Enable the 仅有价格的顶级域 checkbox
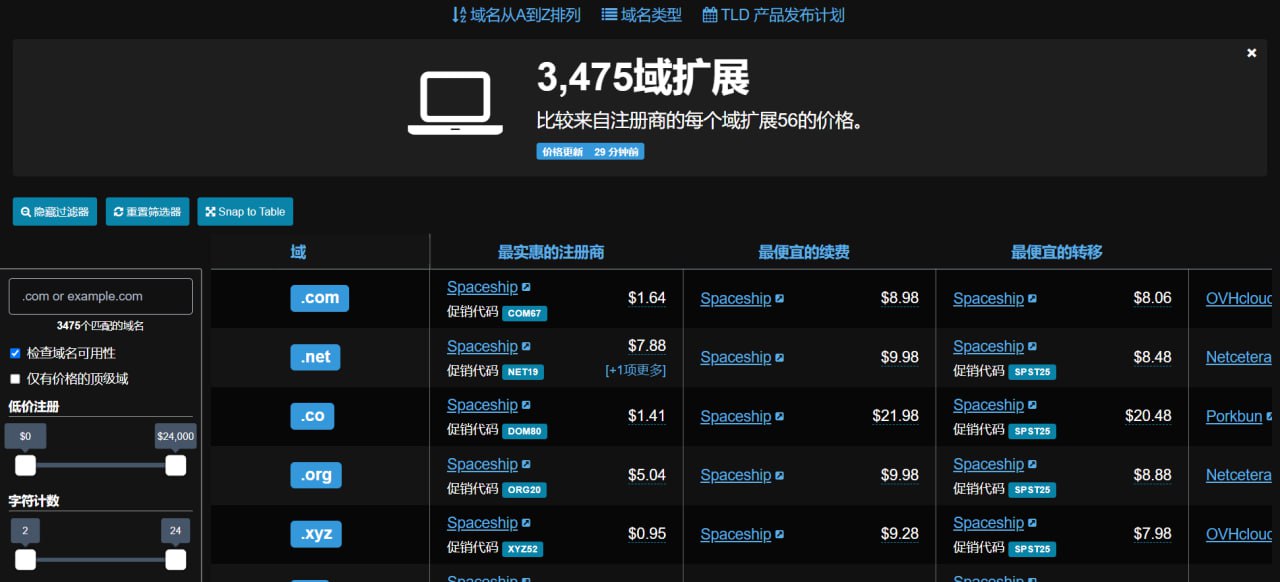 15,379
